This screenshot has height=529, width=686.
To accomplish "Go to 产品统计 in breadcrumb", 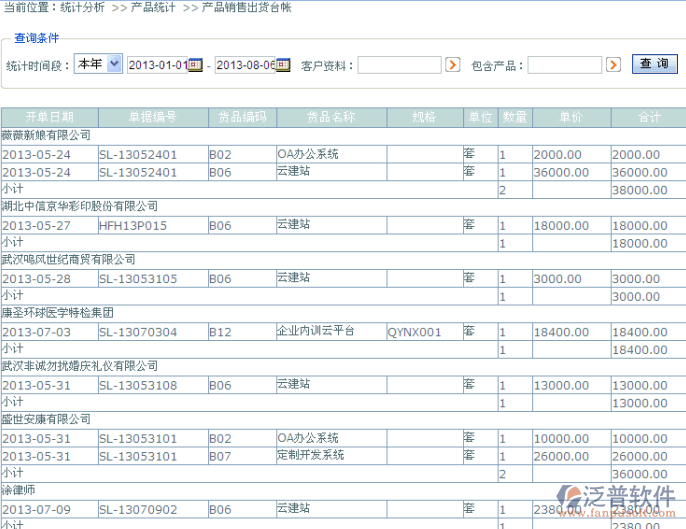I will click(x=153, y=7).
